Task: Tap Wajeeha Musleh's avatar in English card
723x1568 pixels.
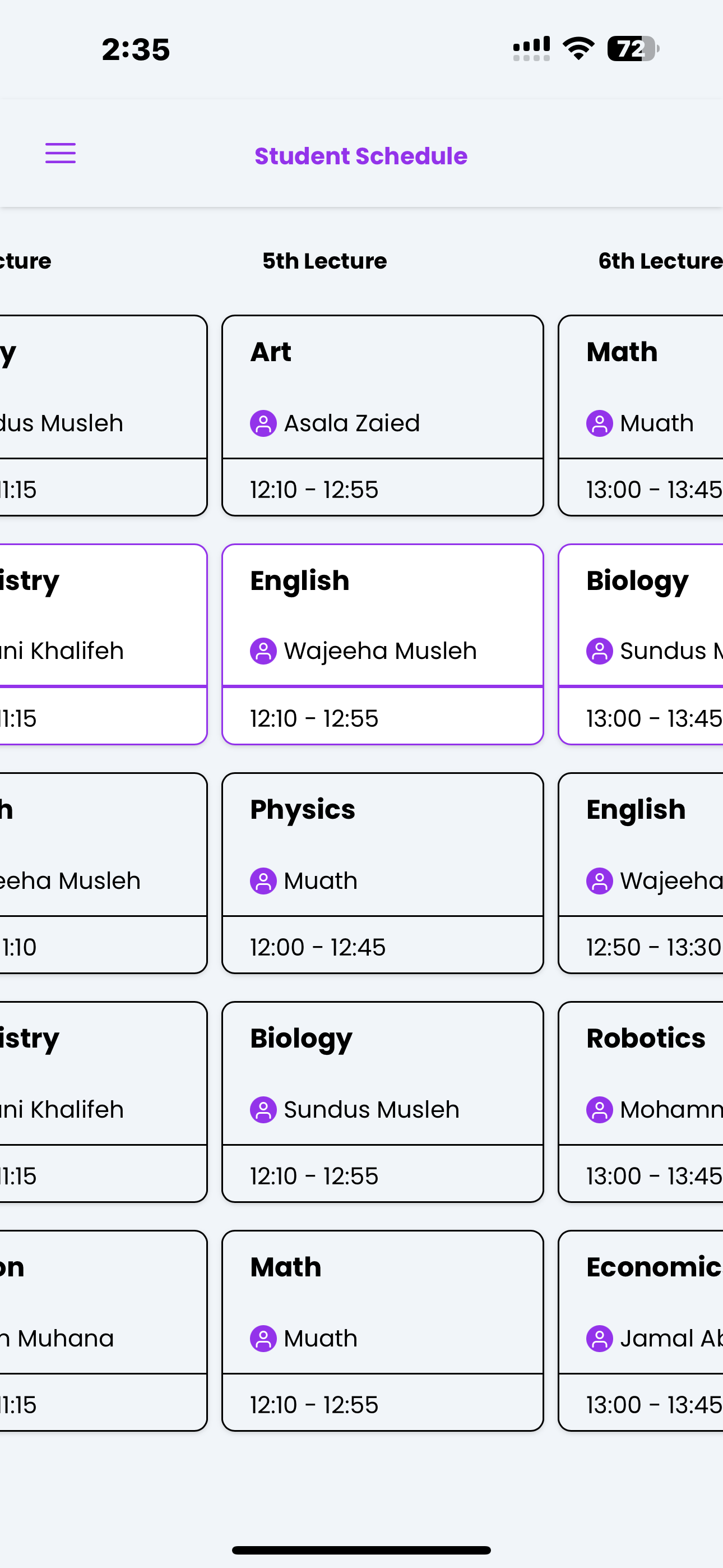Action: pos(263,651)
